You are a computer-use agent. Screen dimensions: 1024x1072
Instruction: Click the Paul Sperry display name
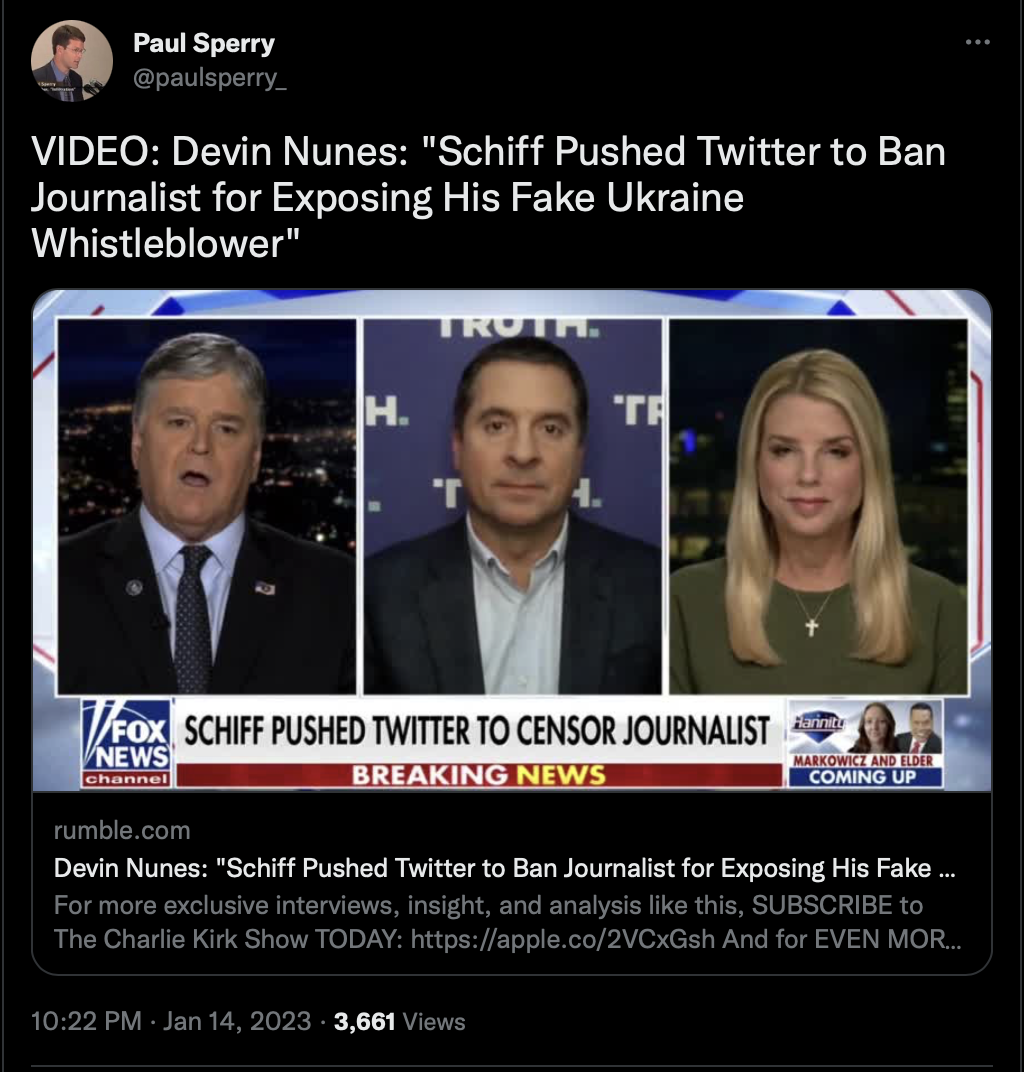[204, 43]
